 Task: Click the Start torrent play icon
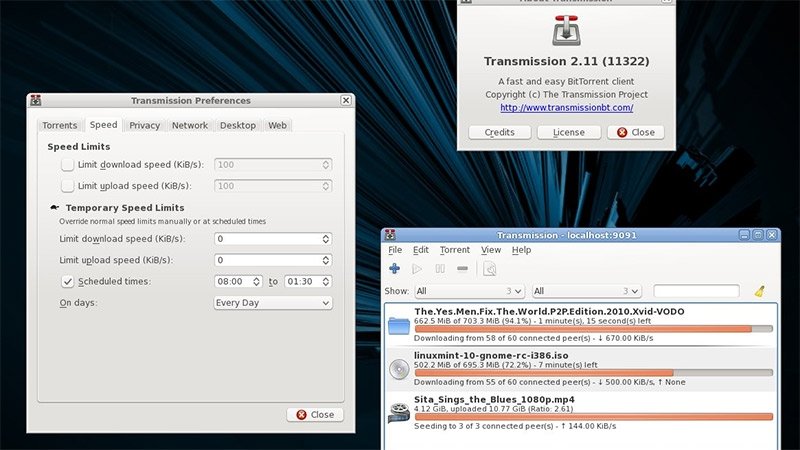(x=417, y=268)
